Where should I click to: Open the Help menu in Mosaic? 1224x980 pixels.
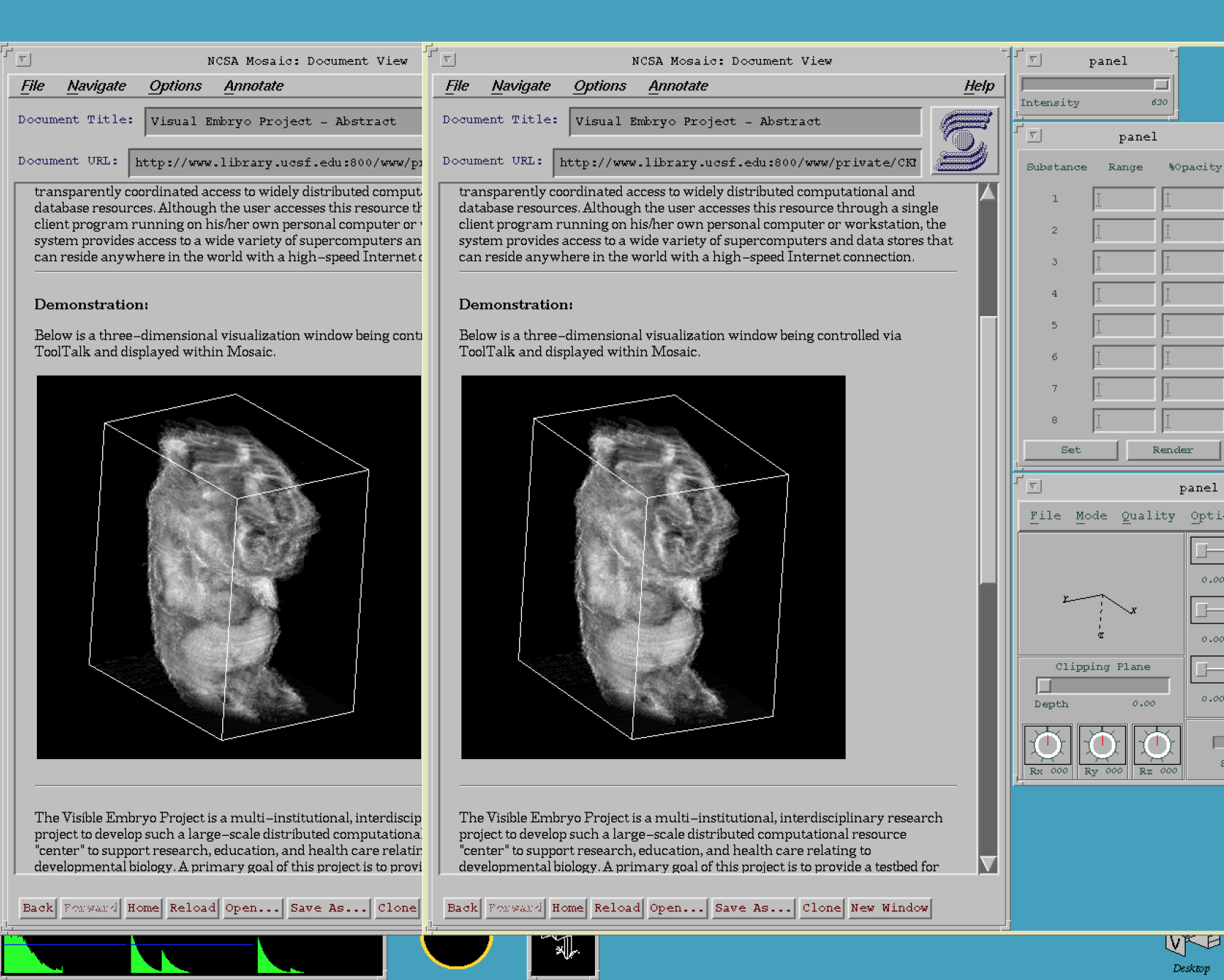click(x=978, y=86)
